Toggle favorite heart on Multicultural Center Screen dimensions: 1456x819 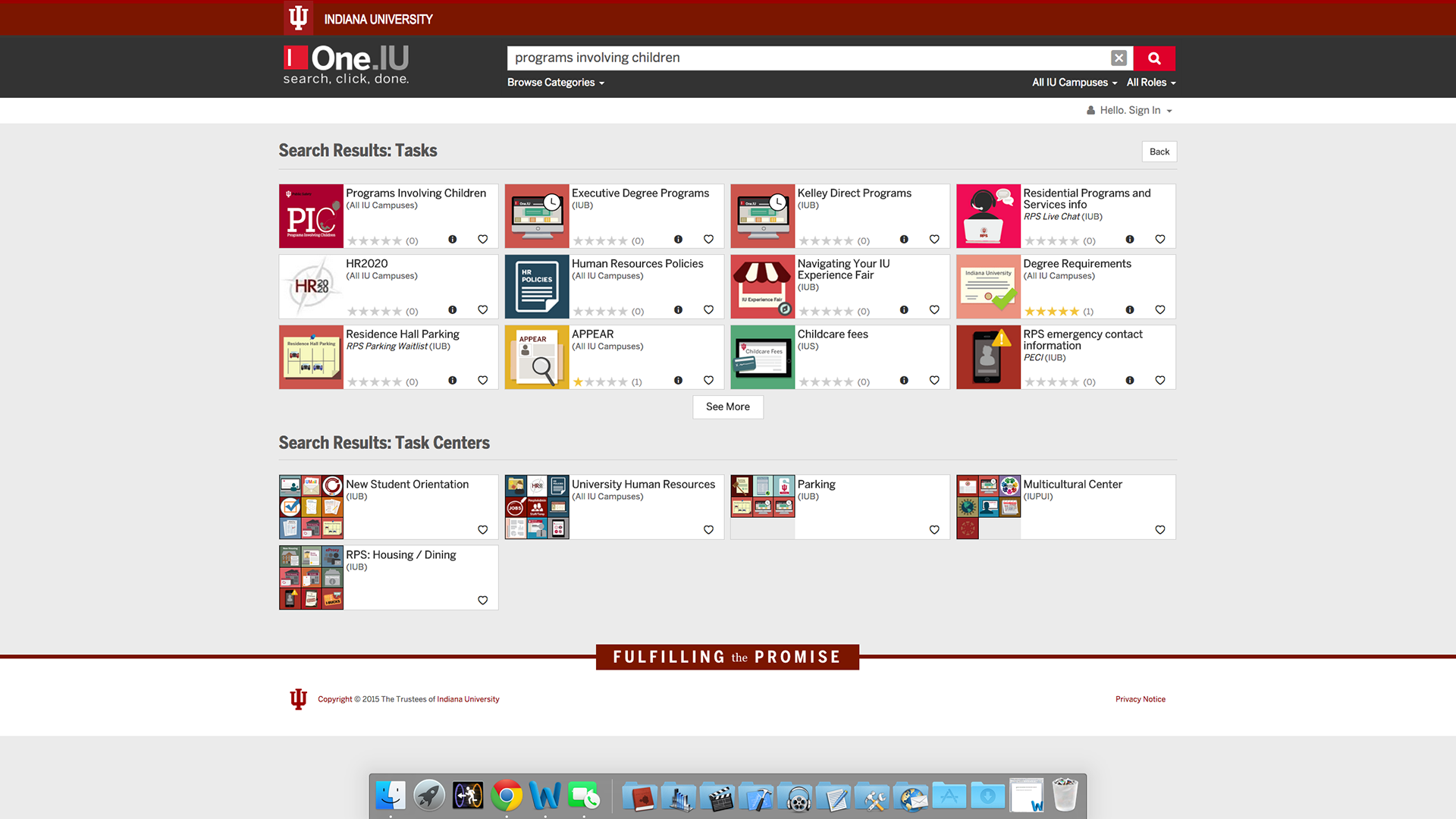1159,530
